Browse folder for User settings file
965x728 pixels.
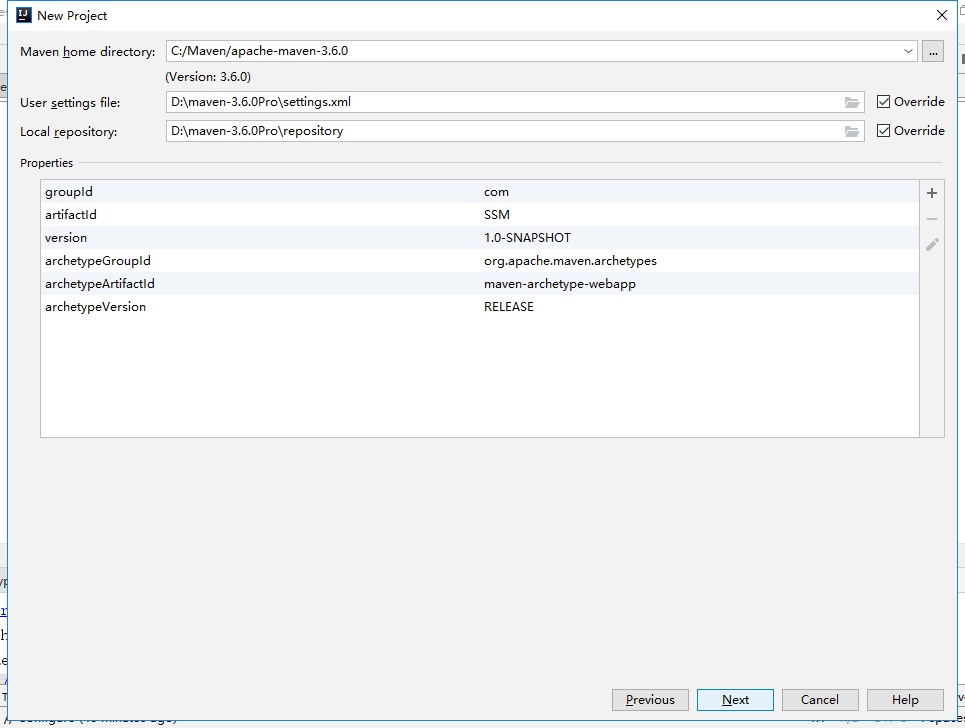click(852, 102)
